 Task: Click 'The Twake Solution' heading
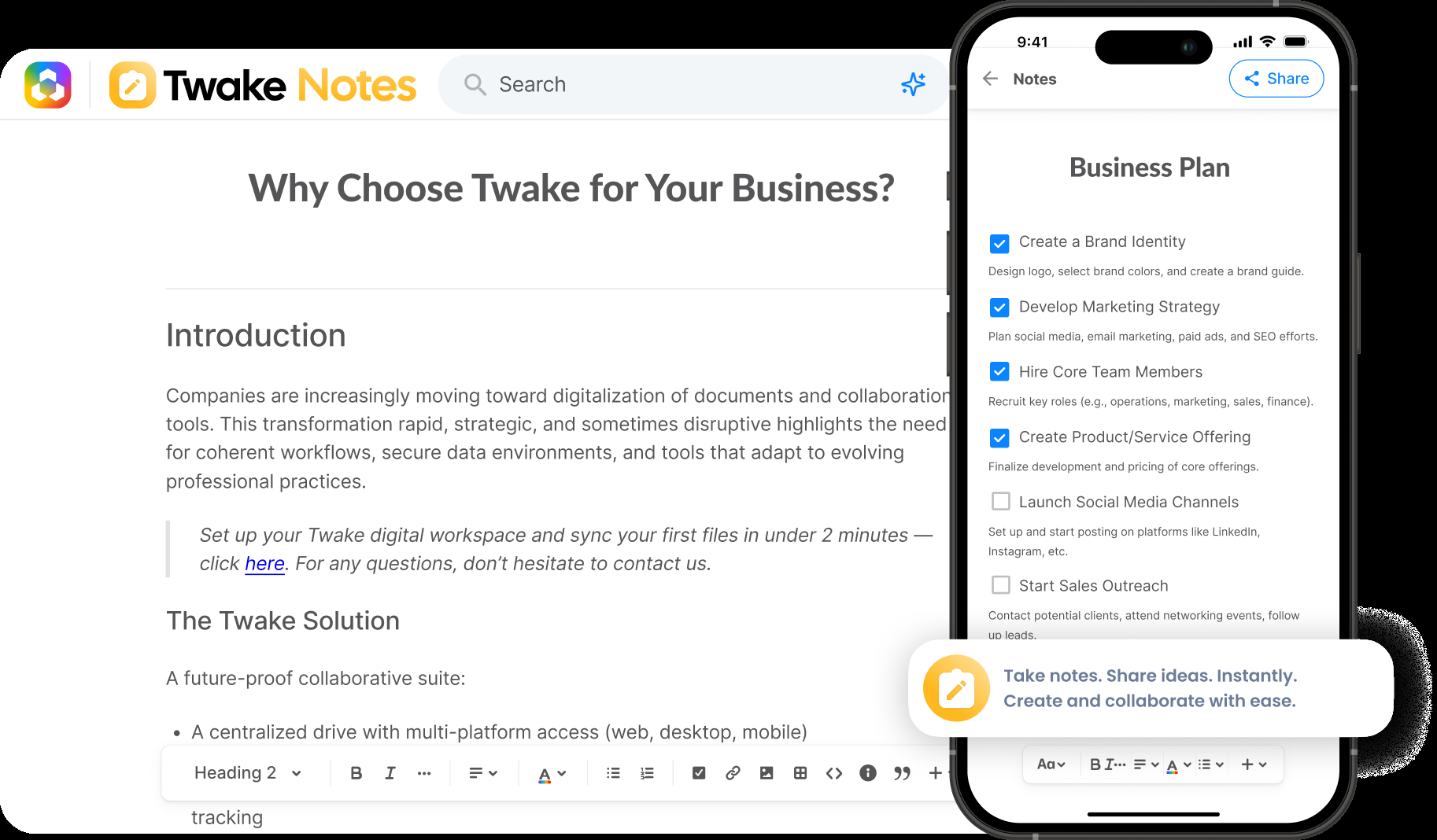pyautogui.click(x=283, y=621)
